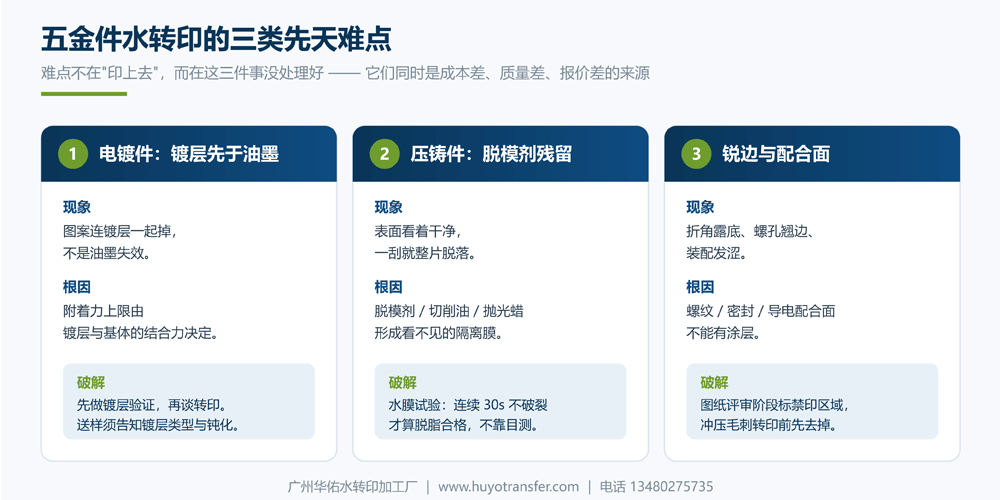Click 现象 label in the 电镀件 card

coord(77,207)
